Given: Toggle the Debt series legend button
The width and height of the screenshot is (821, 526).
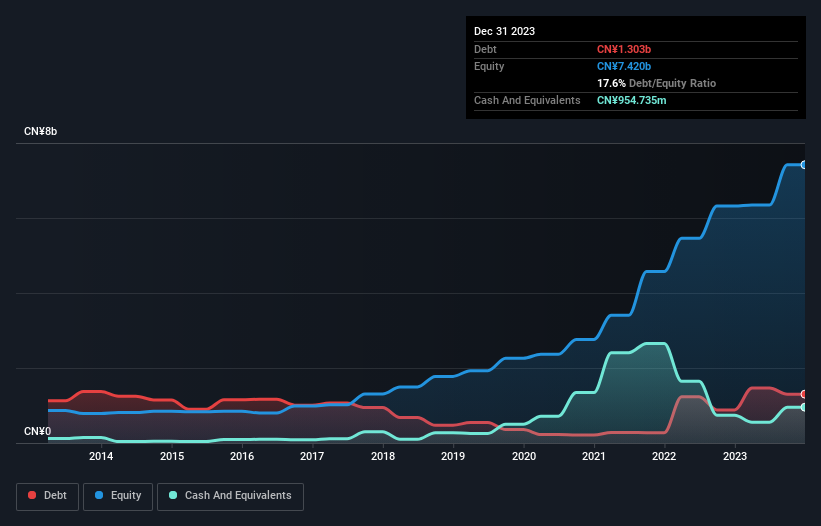Looking at the screenshot, I should [47, 496].
